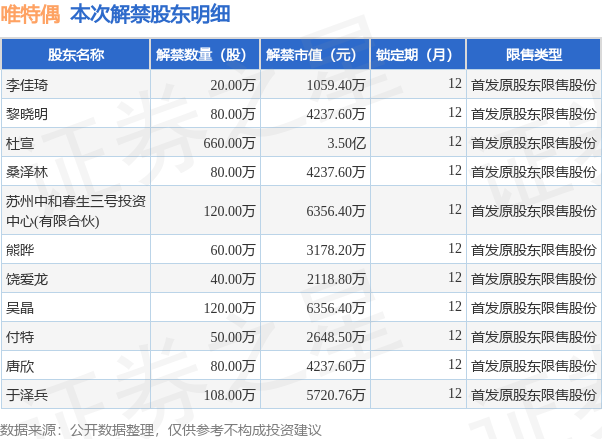The width and height of the screenshot is (602, 439).
Task: Click the 解禁数量（股） column header
Action: [205, 55]
